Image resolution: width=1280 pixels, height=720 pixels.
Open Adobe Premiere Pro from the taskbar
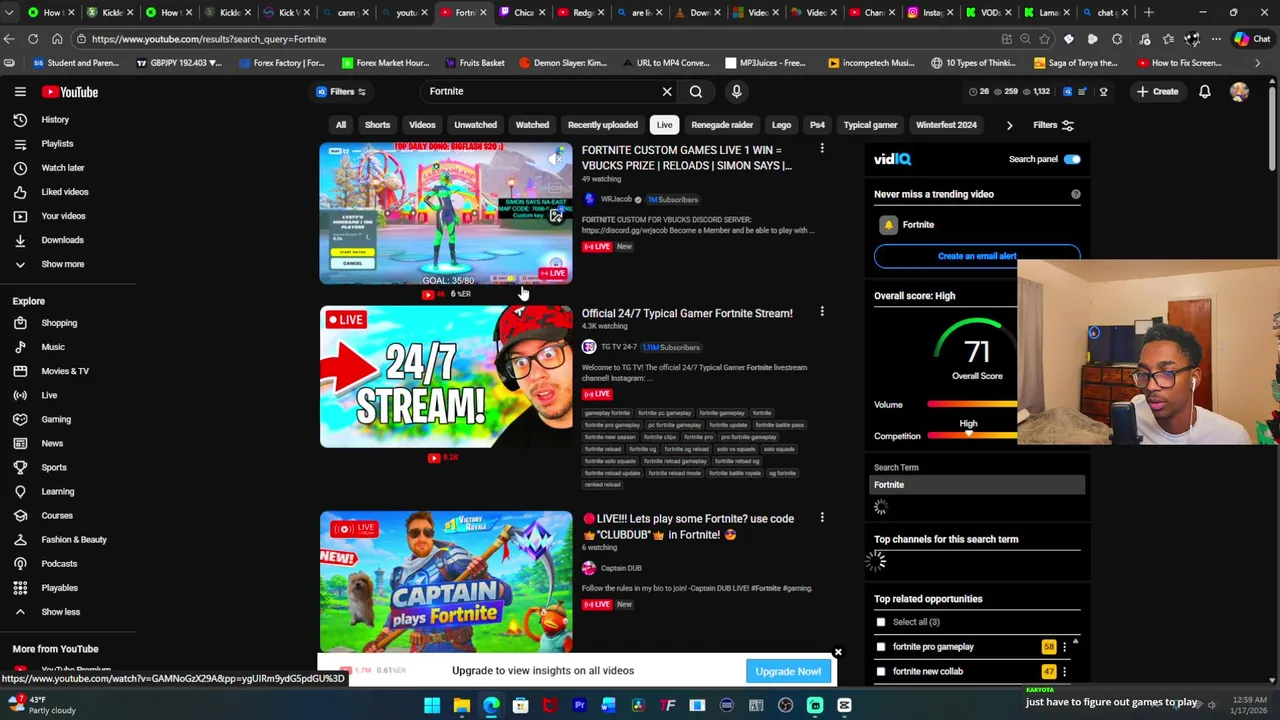coord(579,706)
